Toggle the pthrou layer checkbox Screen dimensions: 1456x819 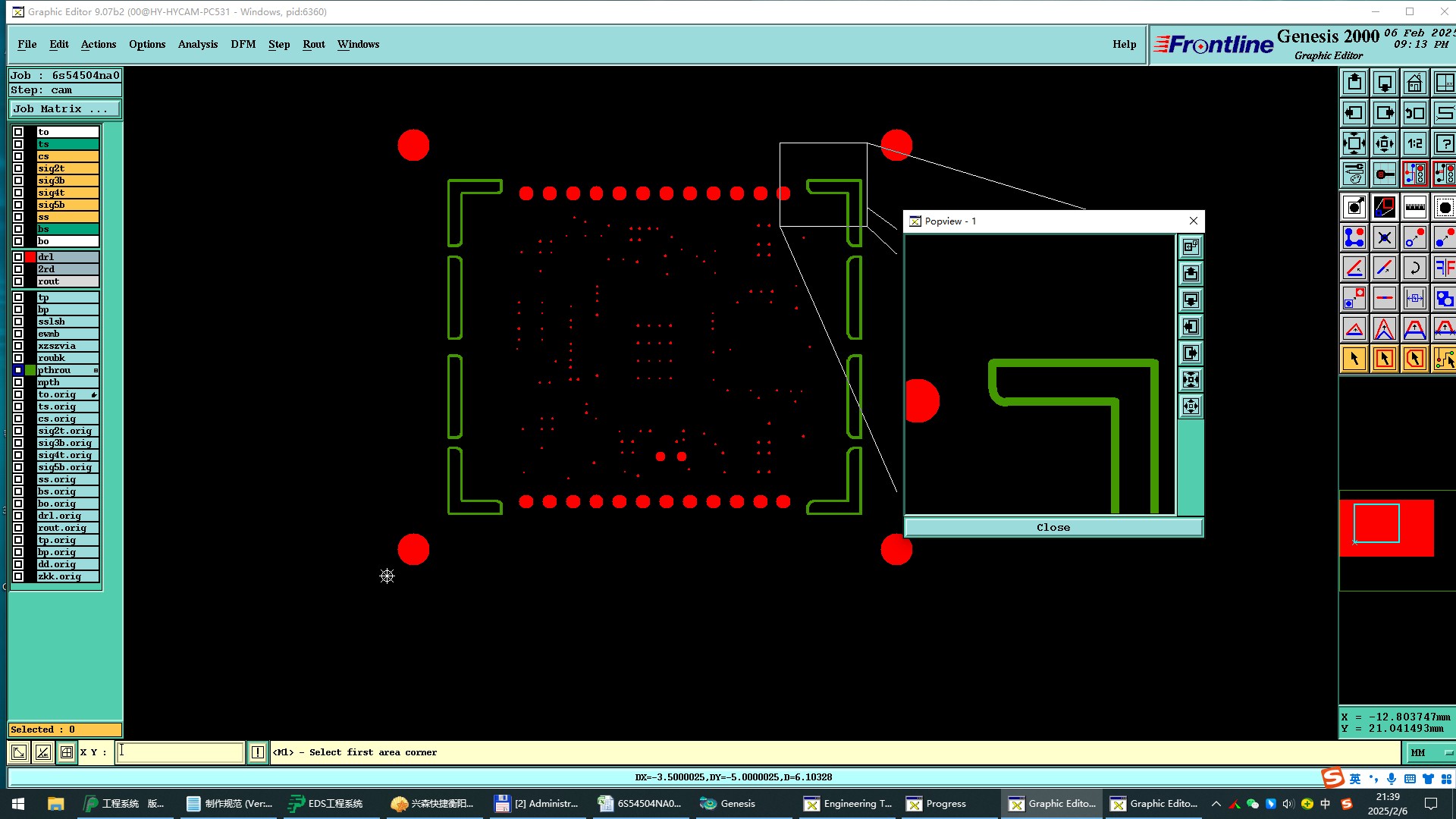point(18,370)
